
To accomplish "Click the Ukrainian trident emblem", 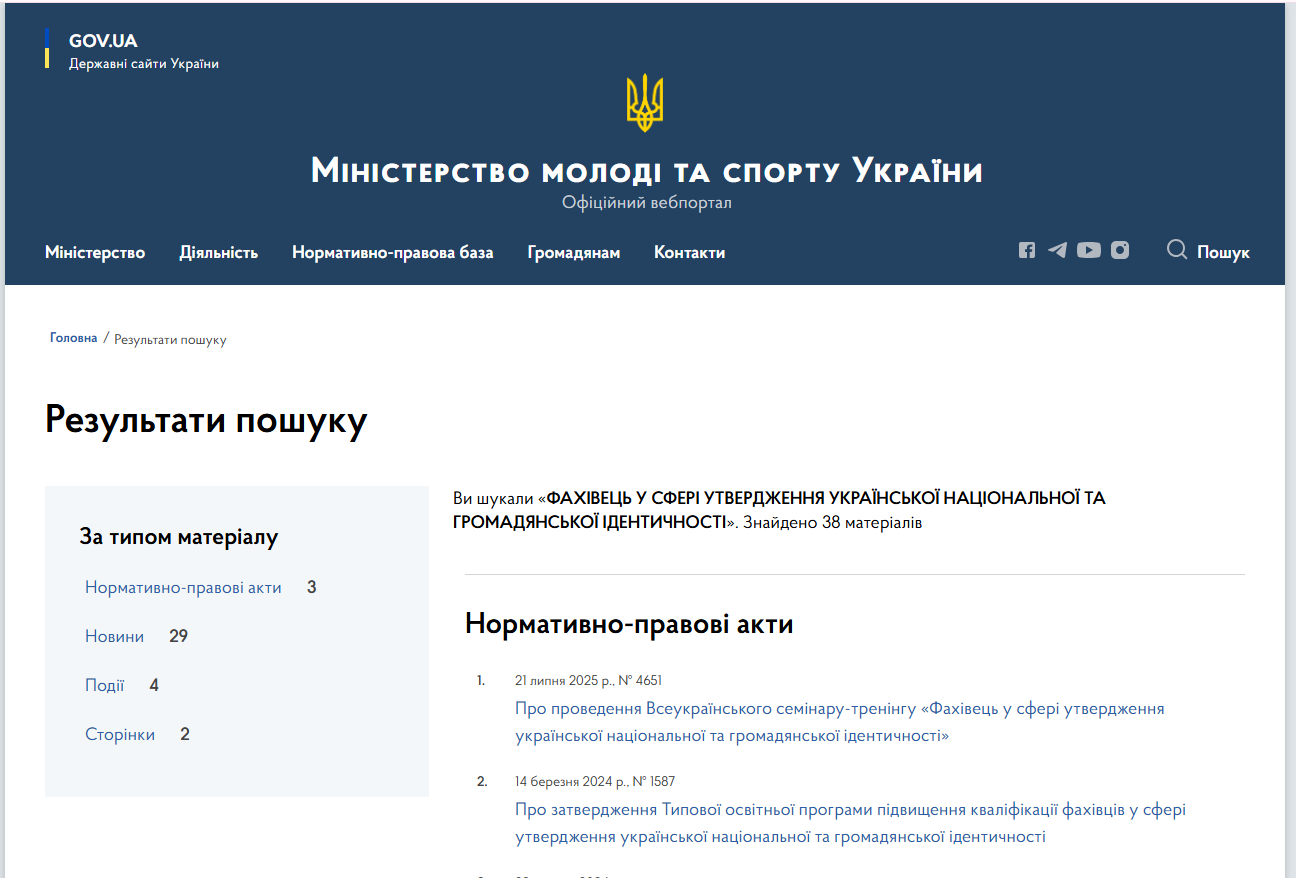I will click(645, 103).
